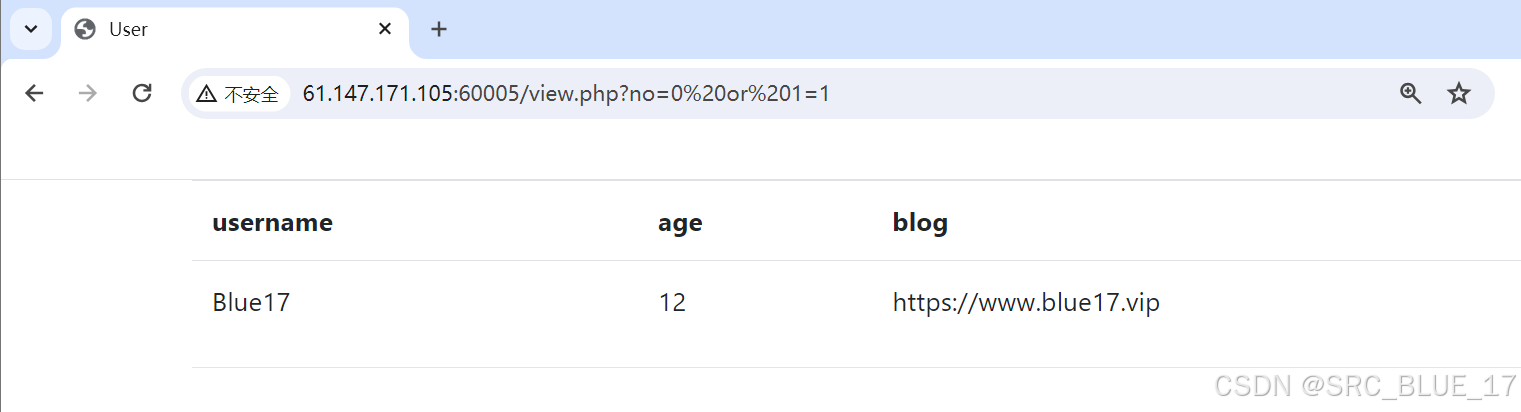Reload the current page
The width and height of the screenshot is (1521, 412).
[142, 93]
